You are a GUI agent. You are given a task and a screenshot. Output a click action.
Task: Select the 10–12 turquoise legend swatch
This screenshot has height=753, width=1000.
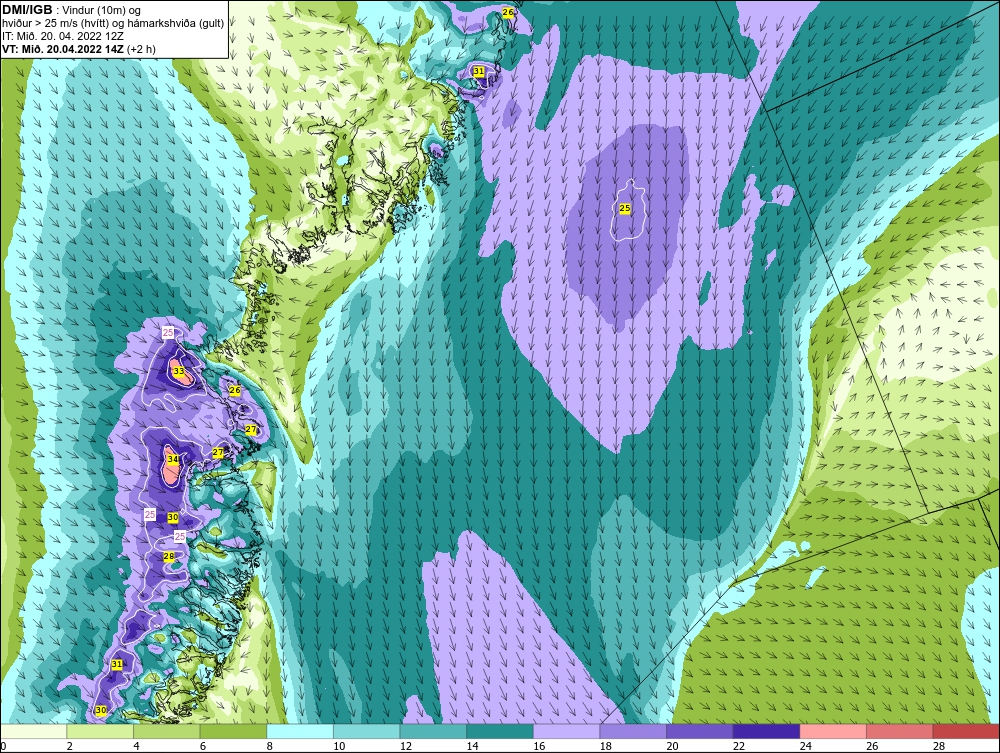367,731
